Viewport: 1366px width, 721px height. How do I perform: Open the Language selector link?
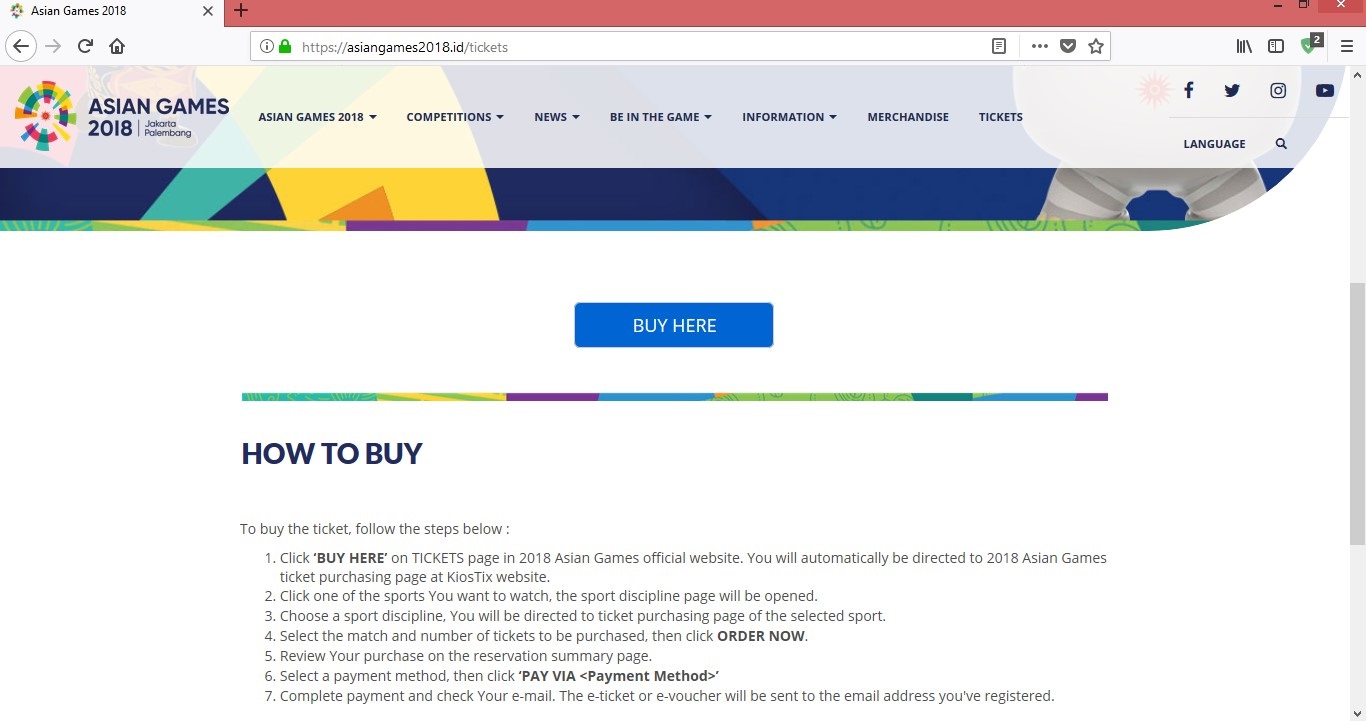pyautogui.click(x=1214, y=144)
